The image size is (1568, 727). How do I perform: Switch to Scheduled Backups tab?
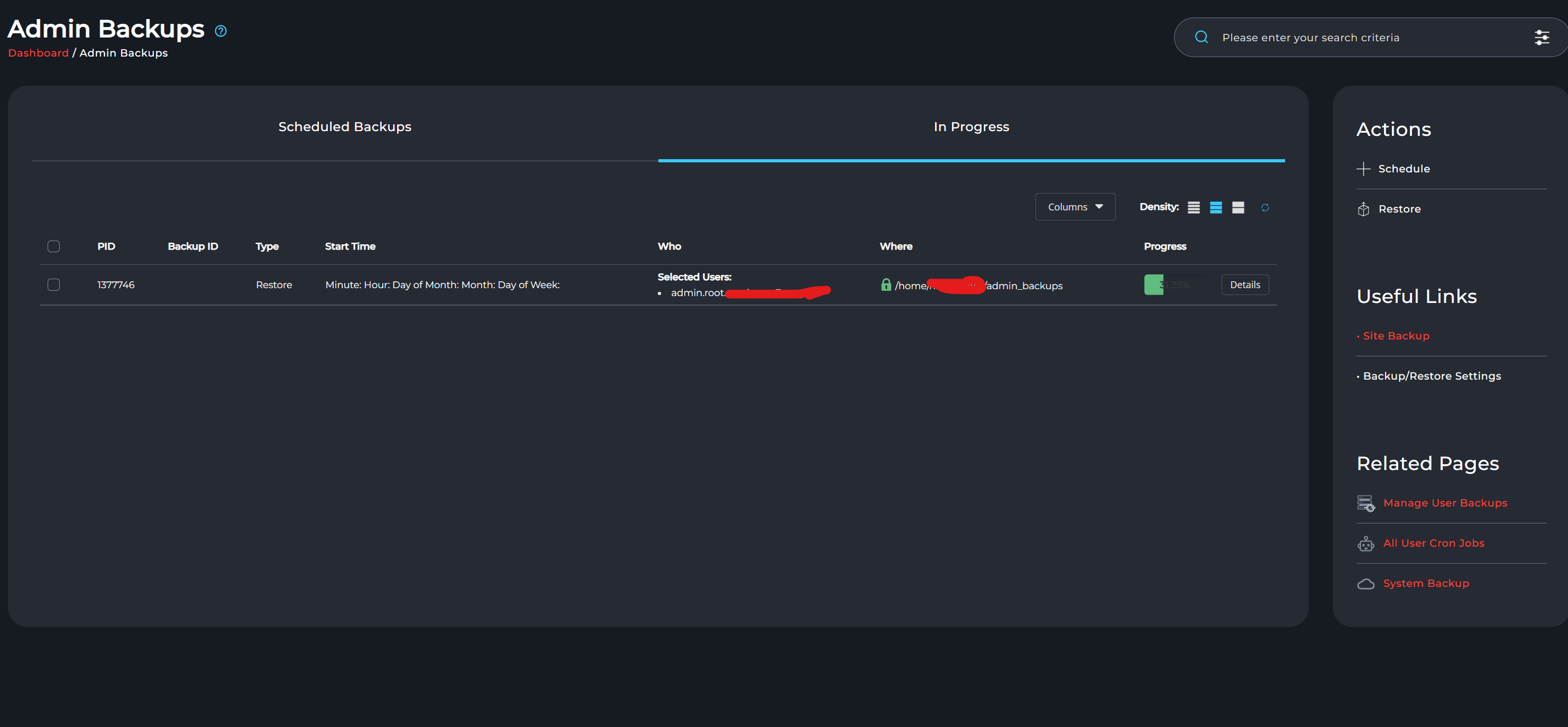344,126
